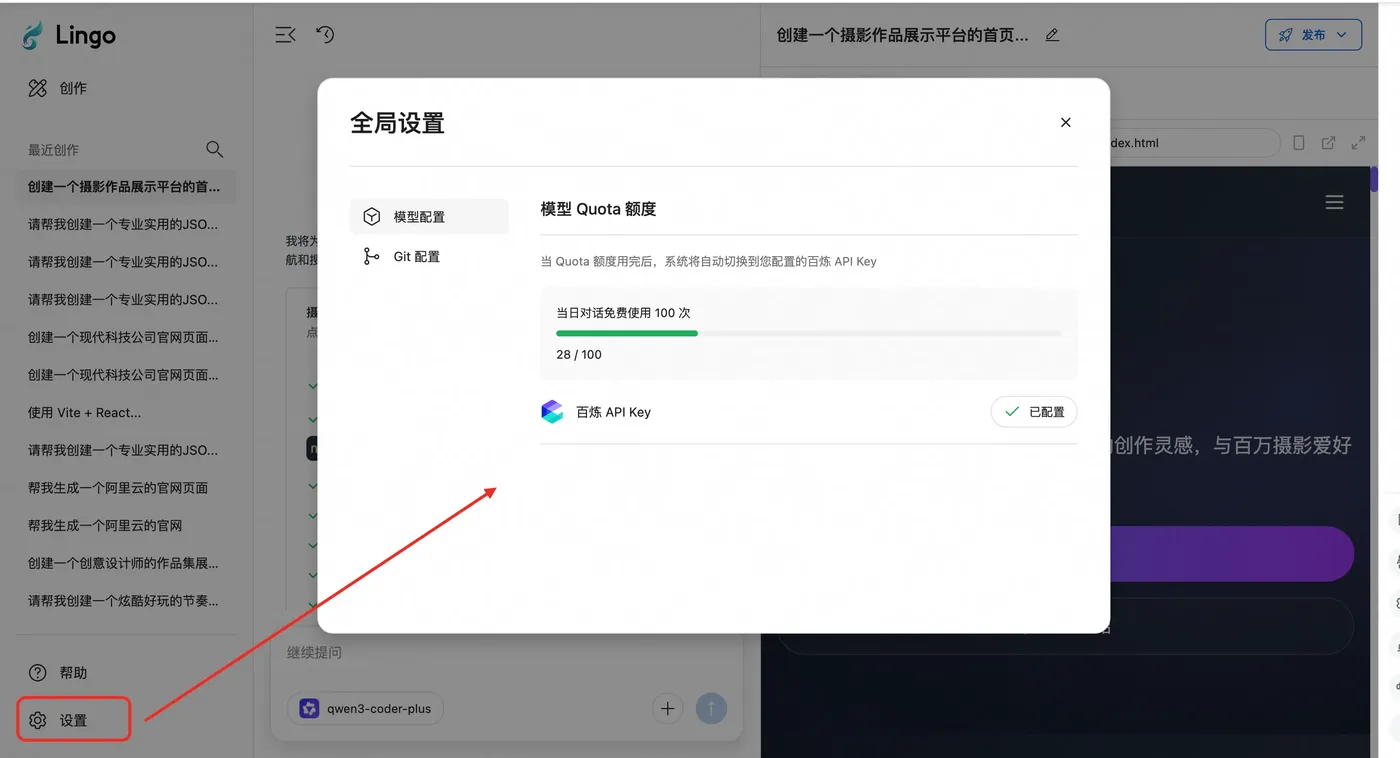Toggle mobile device preview icon

pyautogui.click(x=1298, y=143)
